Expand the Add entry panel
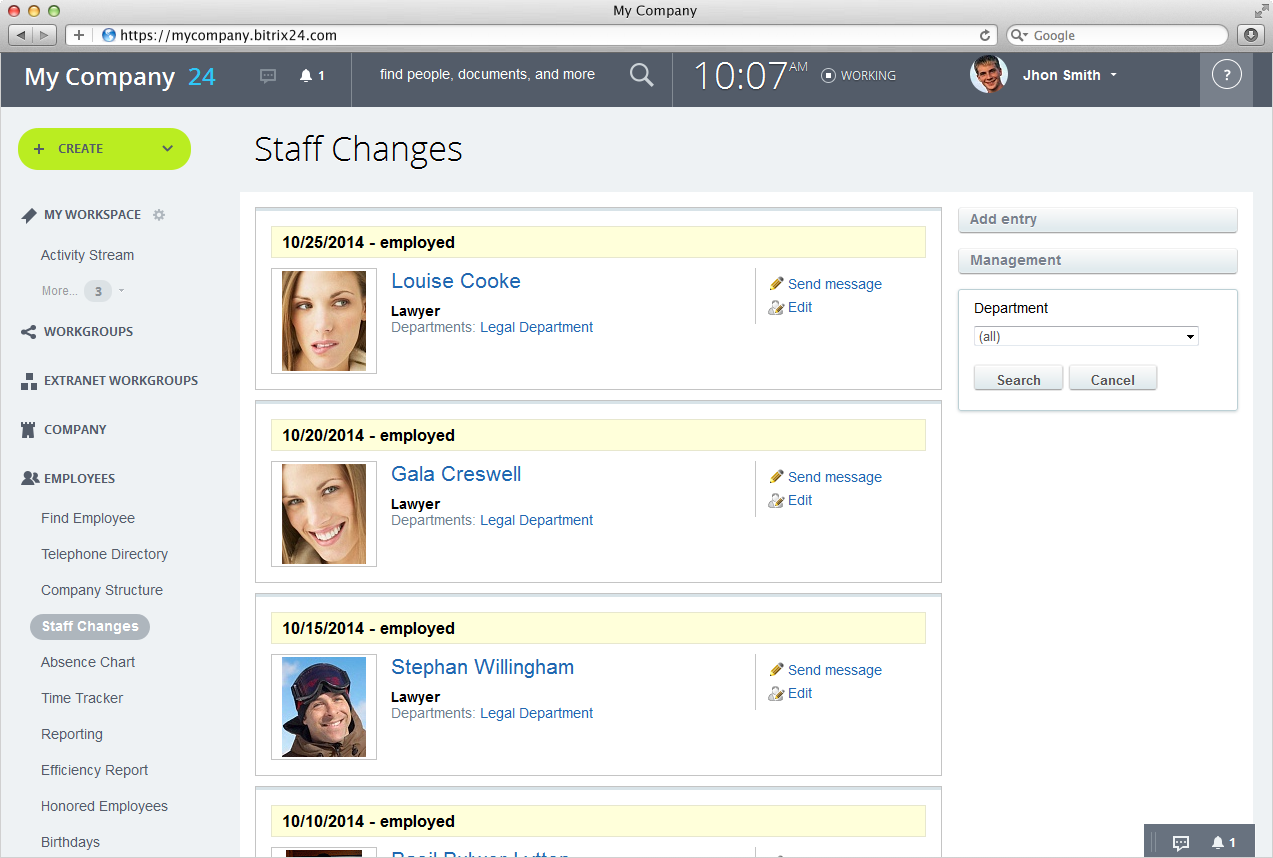Viewport: 1273px width, 858px height. click(x=1097, y=219)
